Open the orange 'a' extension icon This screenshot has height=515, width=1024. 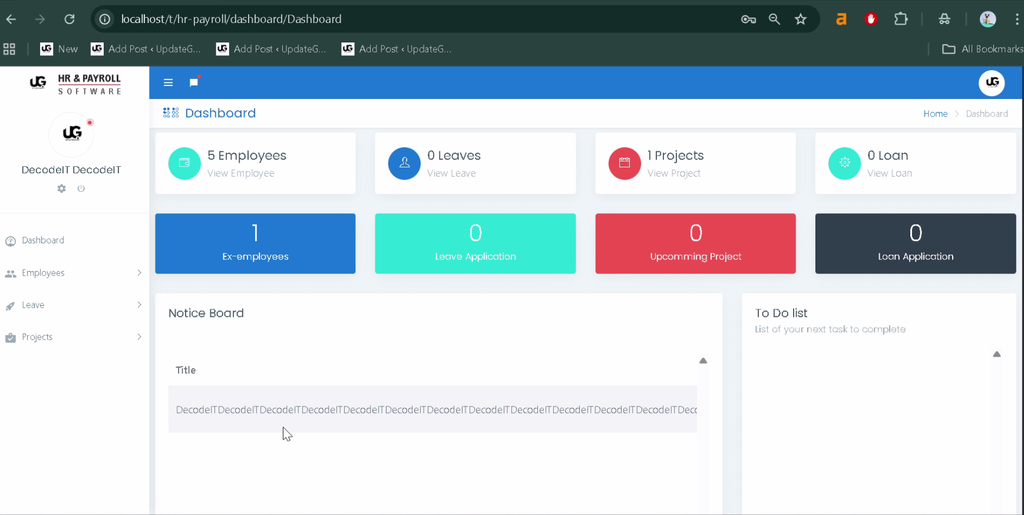(x=841, y=19)
